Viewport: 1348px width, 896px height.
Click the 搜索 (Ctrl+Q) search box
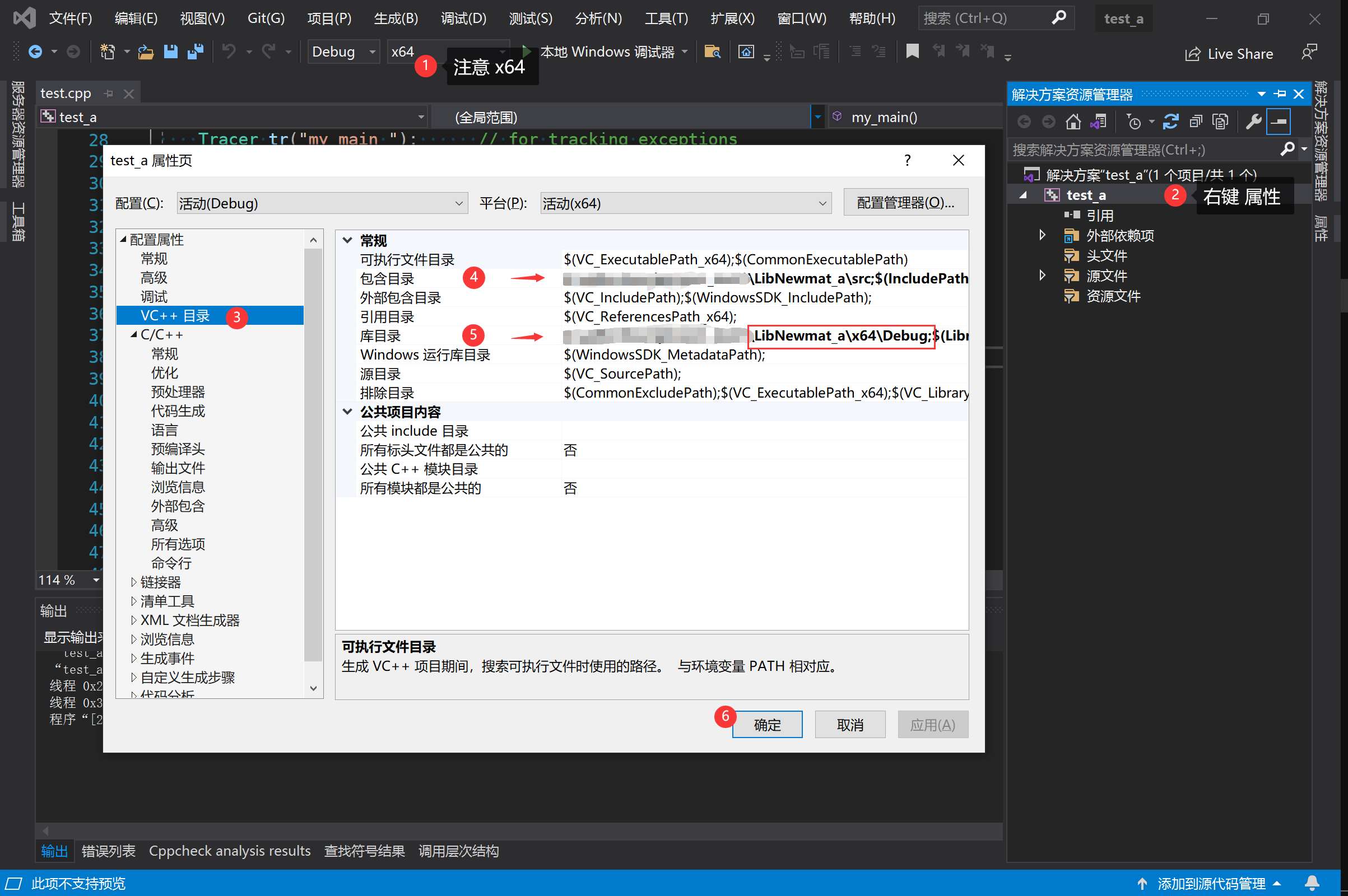pos(996,18)
